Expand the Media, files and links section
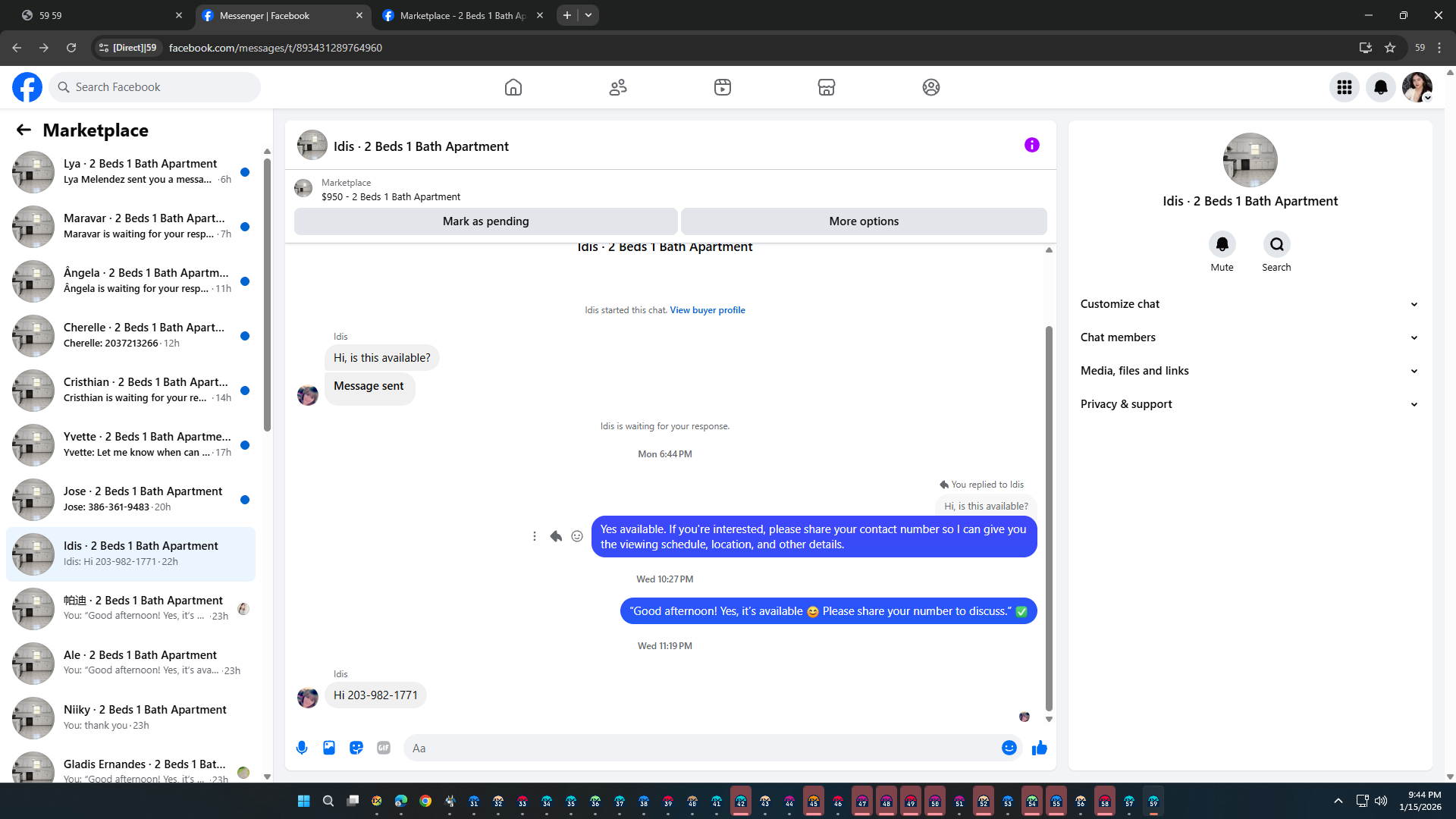This screenshot has height=819, width=1456. point(1248,371)
